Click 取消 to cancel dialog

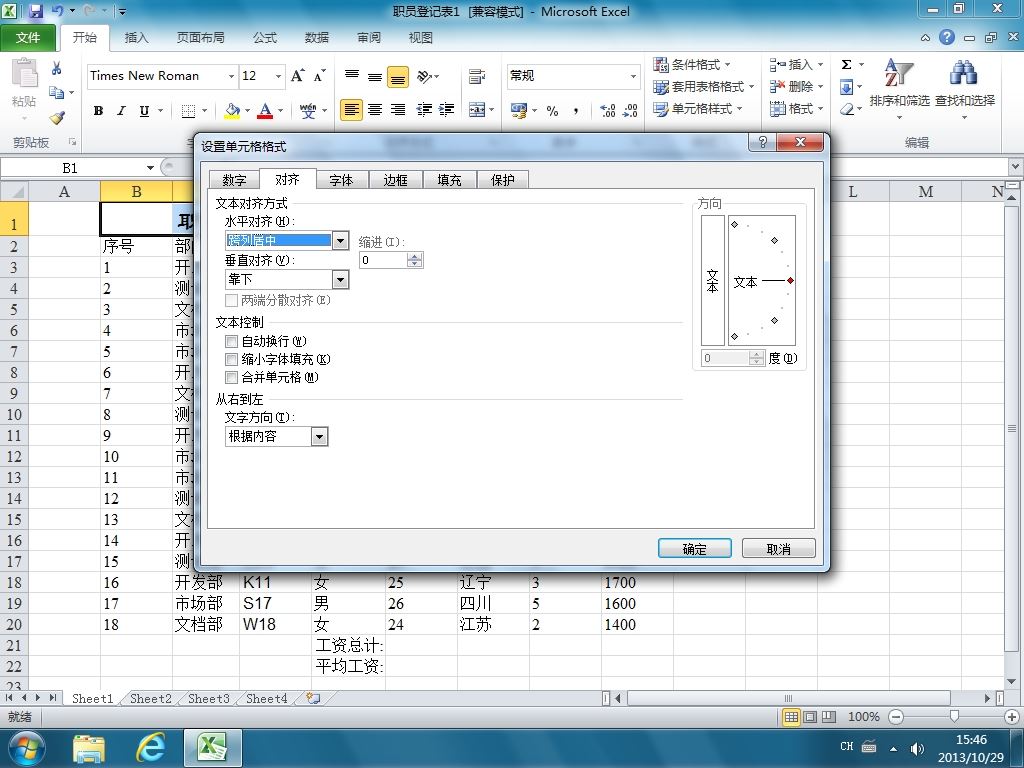(778, 549)
